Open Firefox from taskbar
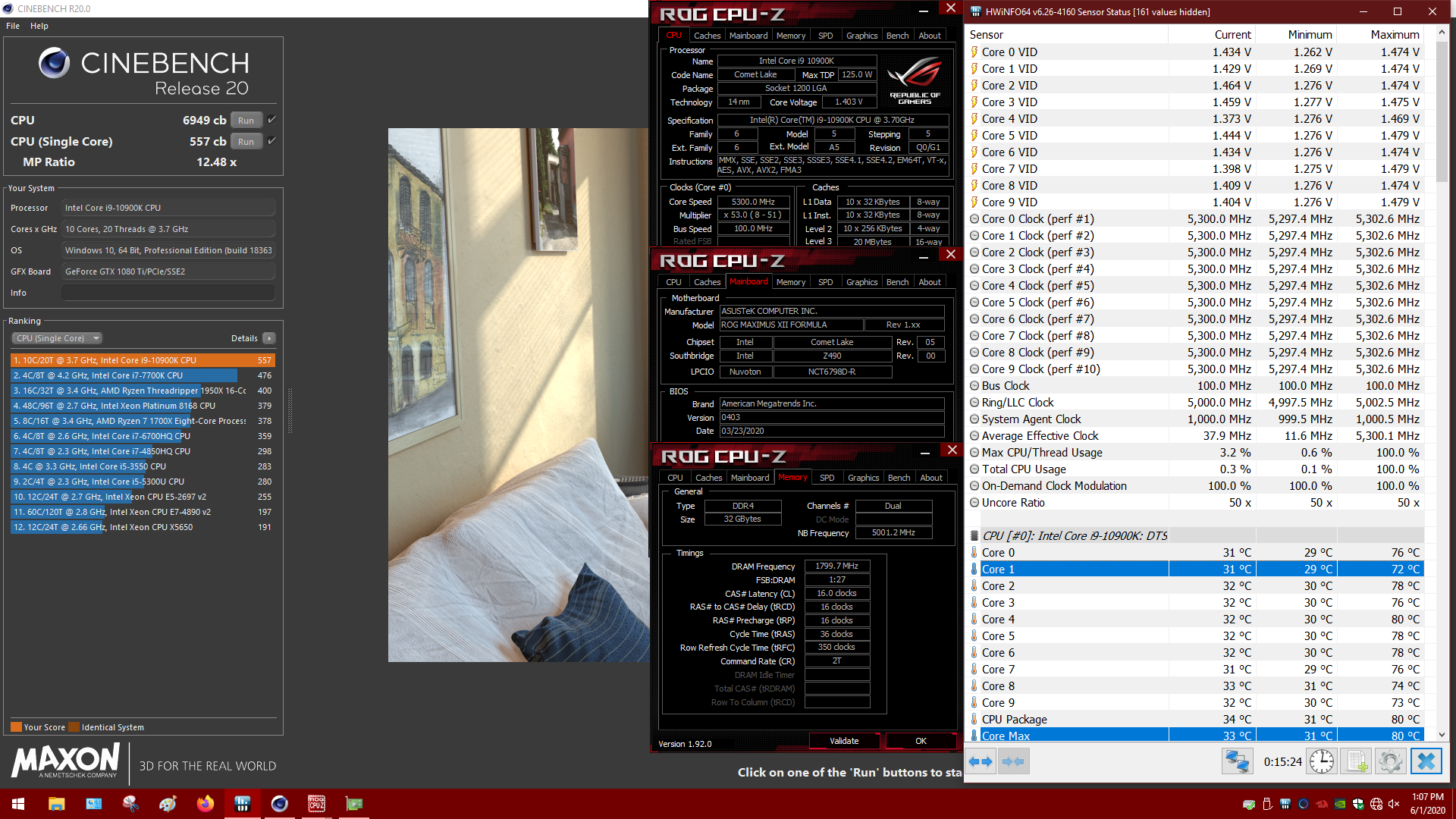Image resolution: width=1456 pixels, height=819 pixels. tap(205, 804)
